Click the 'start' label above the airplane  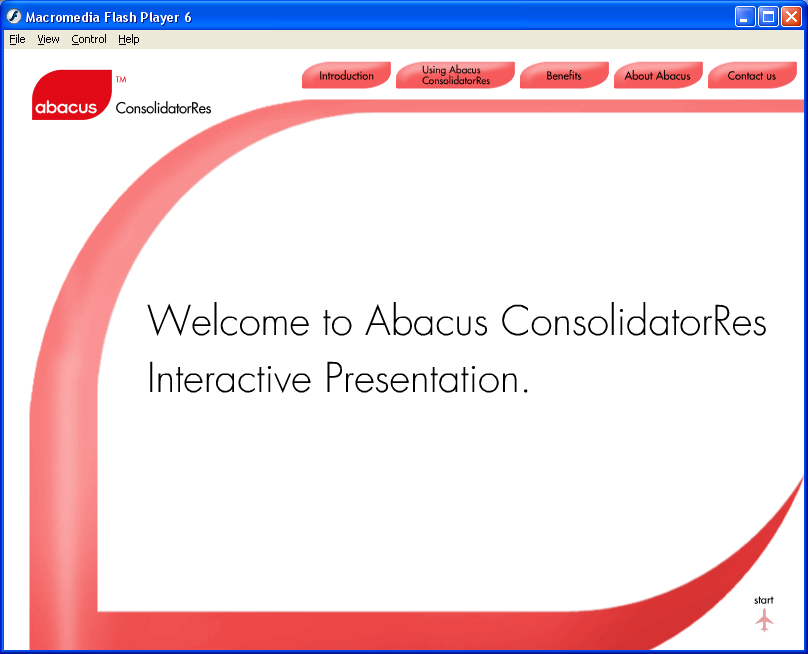coord(764,600)
